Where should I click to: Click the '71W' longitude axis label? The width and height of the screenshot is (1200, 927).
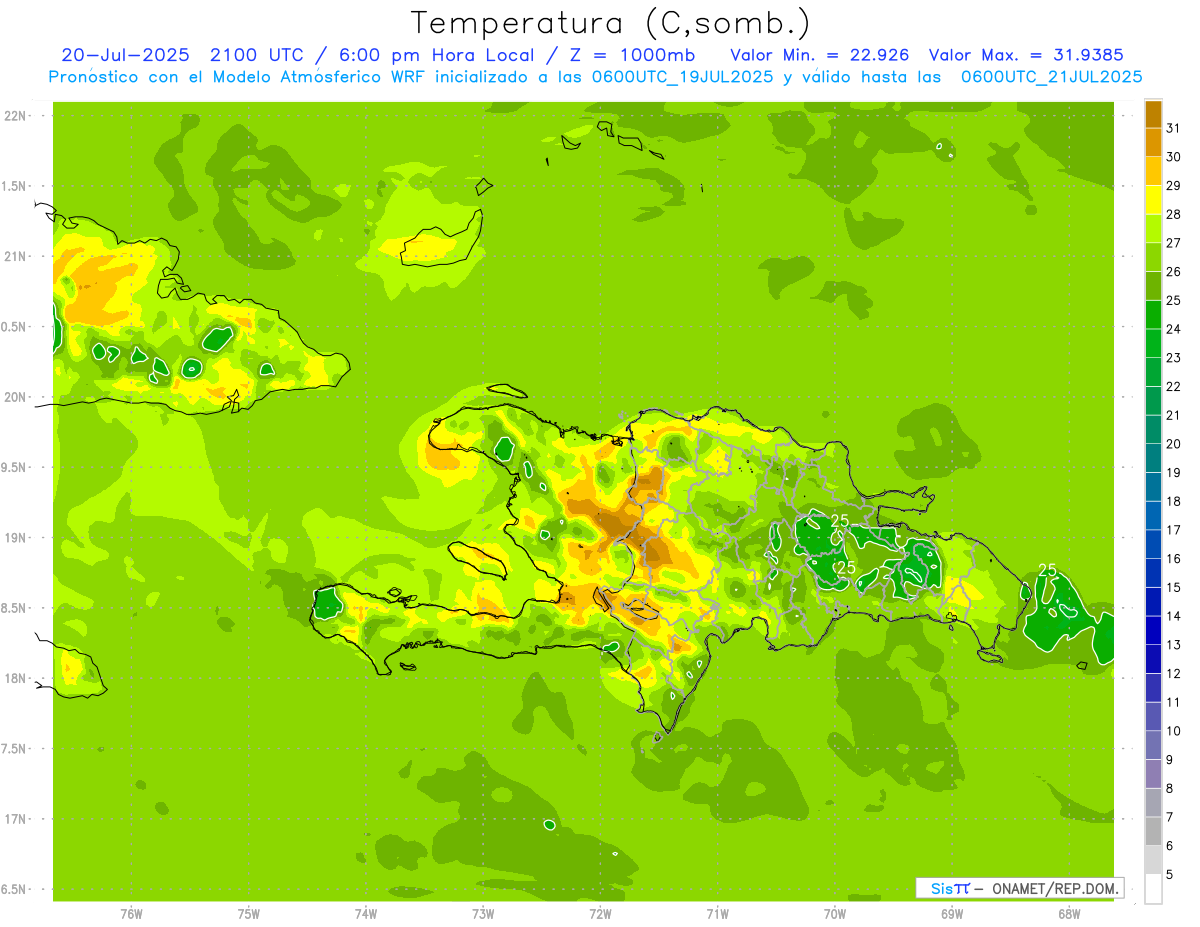point(717,912)
